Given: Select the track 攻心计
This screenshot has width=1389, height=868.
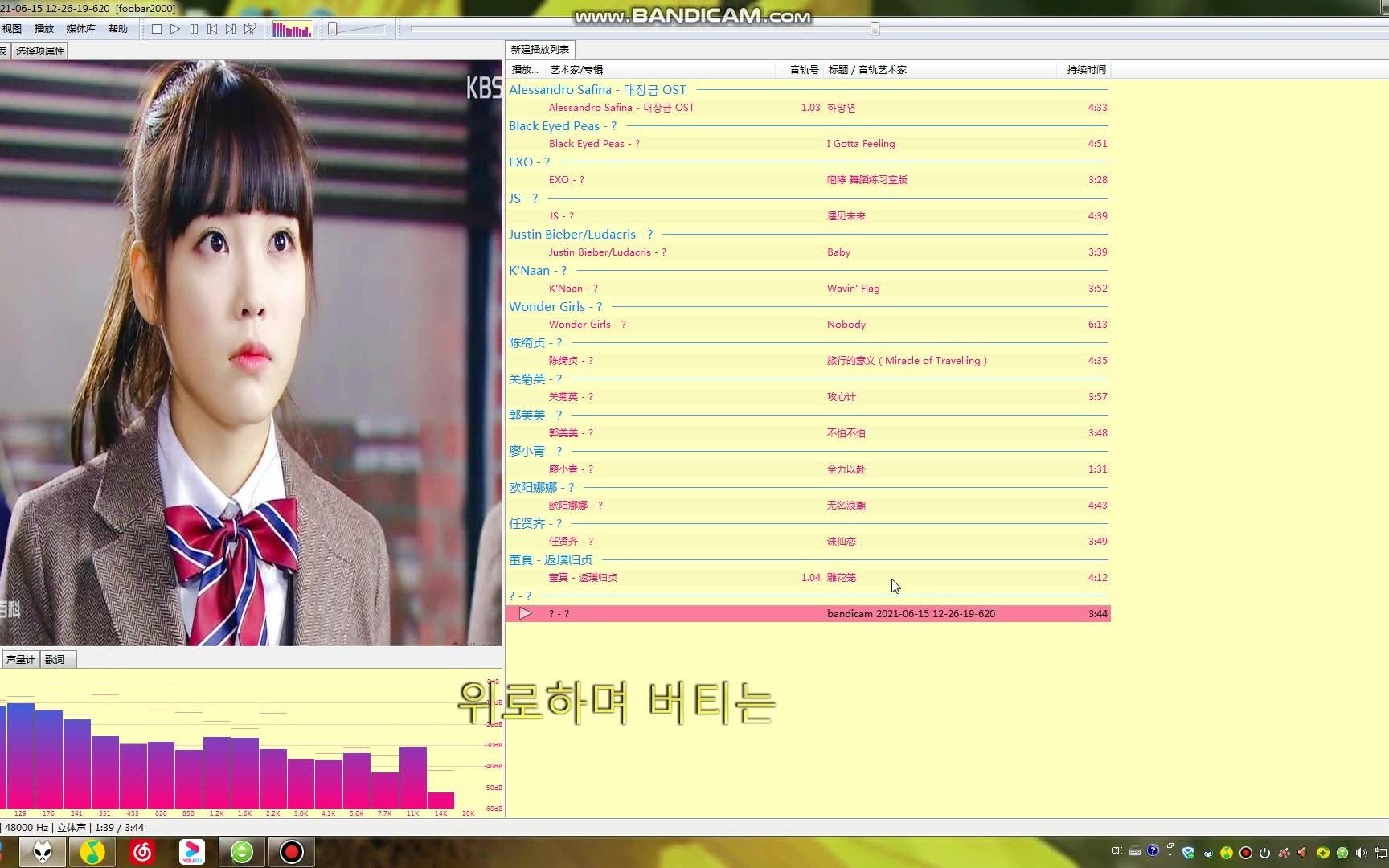Looking at the screenshot, I should [x=808, y=397].
